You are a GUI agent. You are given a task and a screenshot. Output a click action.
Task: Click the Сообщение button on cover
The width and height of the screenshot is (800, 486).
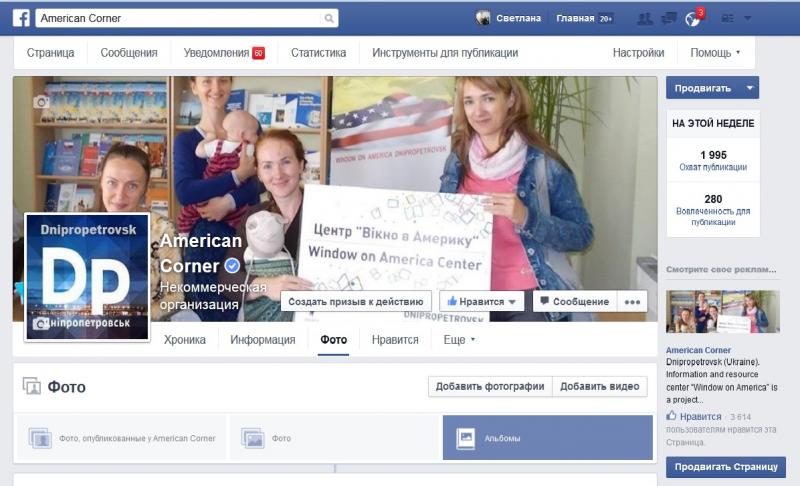click(x=575, y=302)
